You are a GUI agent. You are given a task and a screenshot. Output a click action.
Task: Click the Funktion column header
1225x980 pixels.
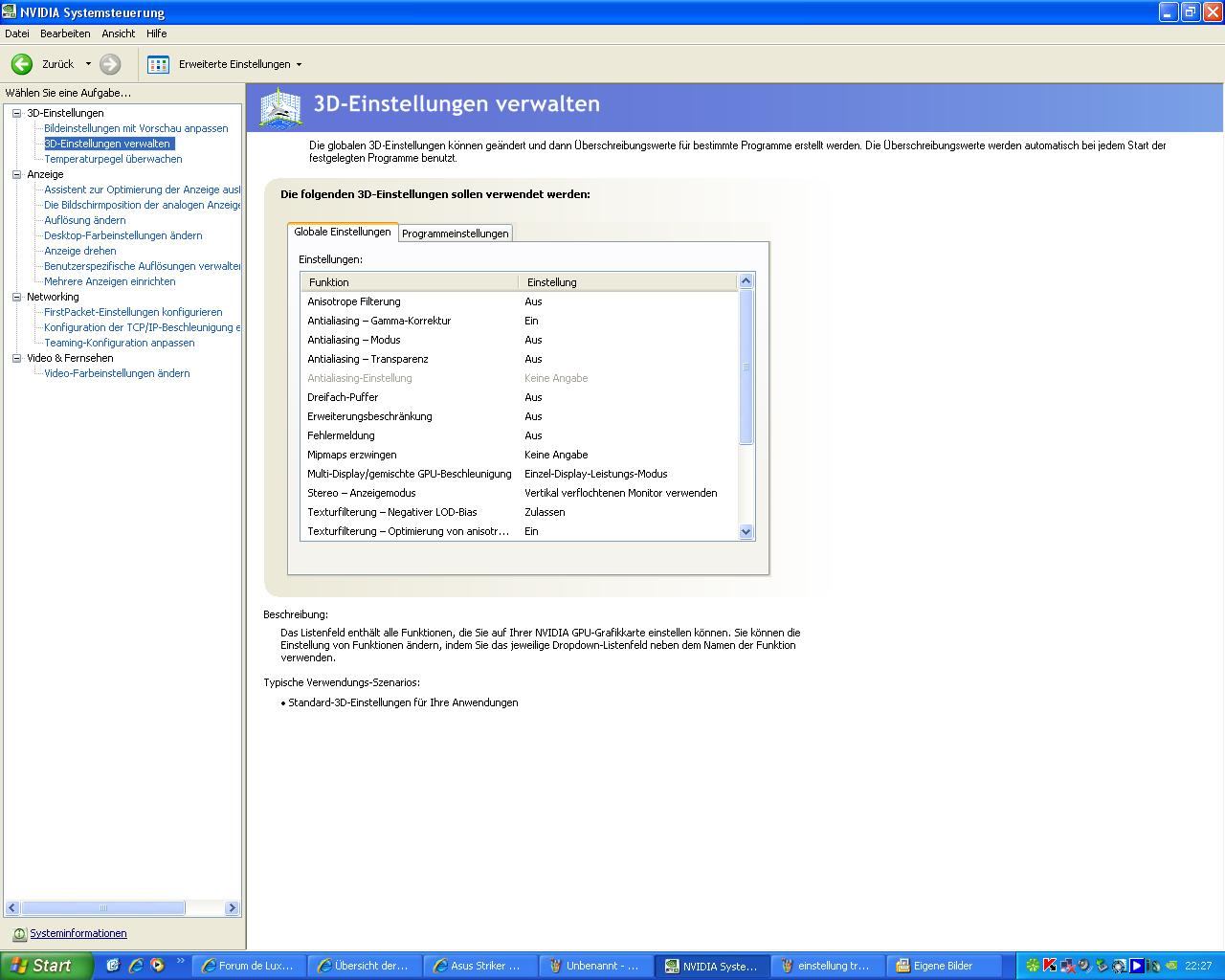[410, 282]
